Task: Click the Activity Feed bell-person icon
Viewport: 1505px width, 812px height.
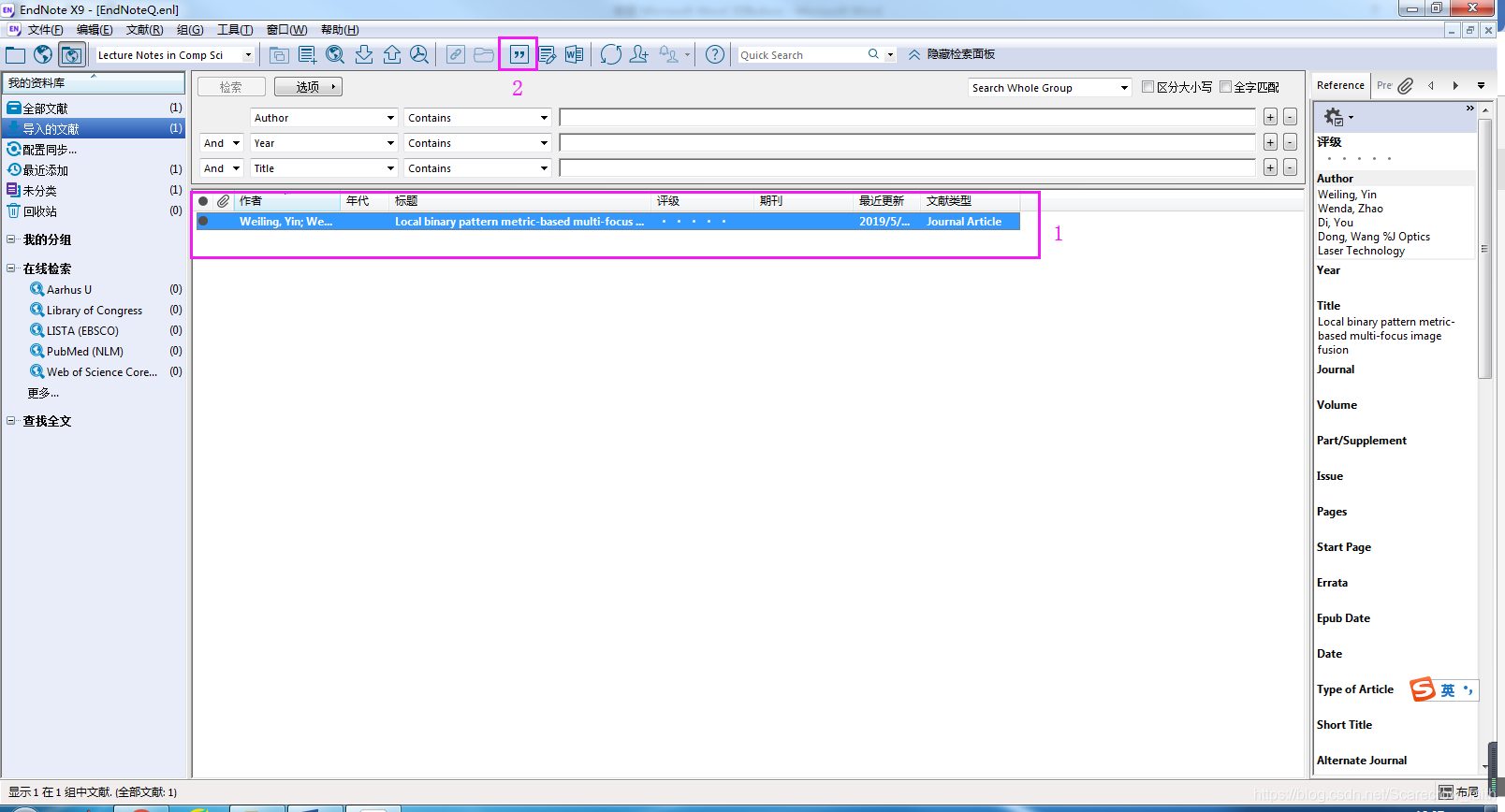Action: tap(668, 55)
